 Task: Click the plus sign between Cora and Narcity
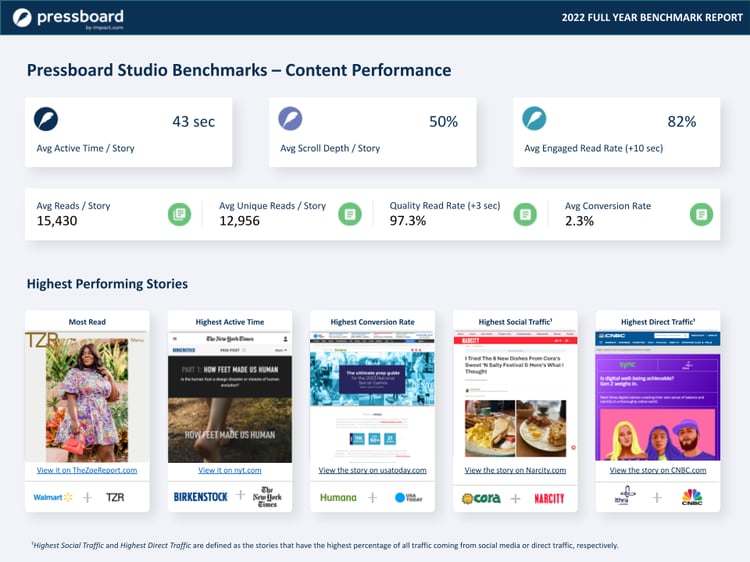(x=515, y=499)
